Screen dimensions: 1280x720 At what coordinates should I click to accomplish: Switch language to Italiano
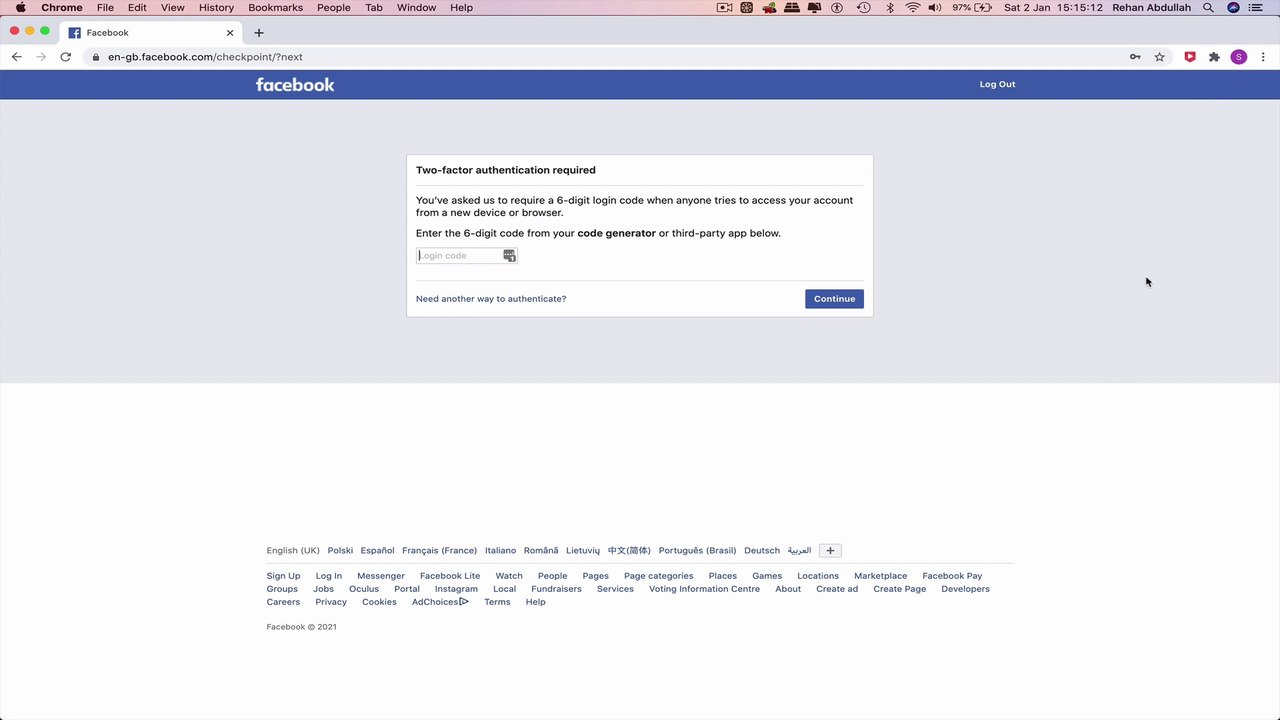point(500,550)
